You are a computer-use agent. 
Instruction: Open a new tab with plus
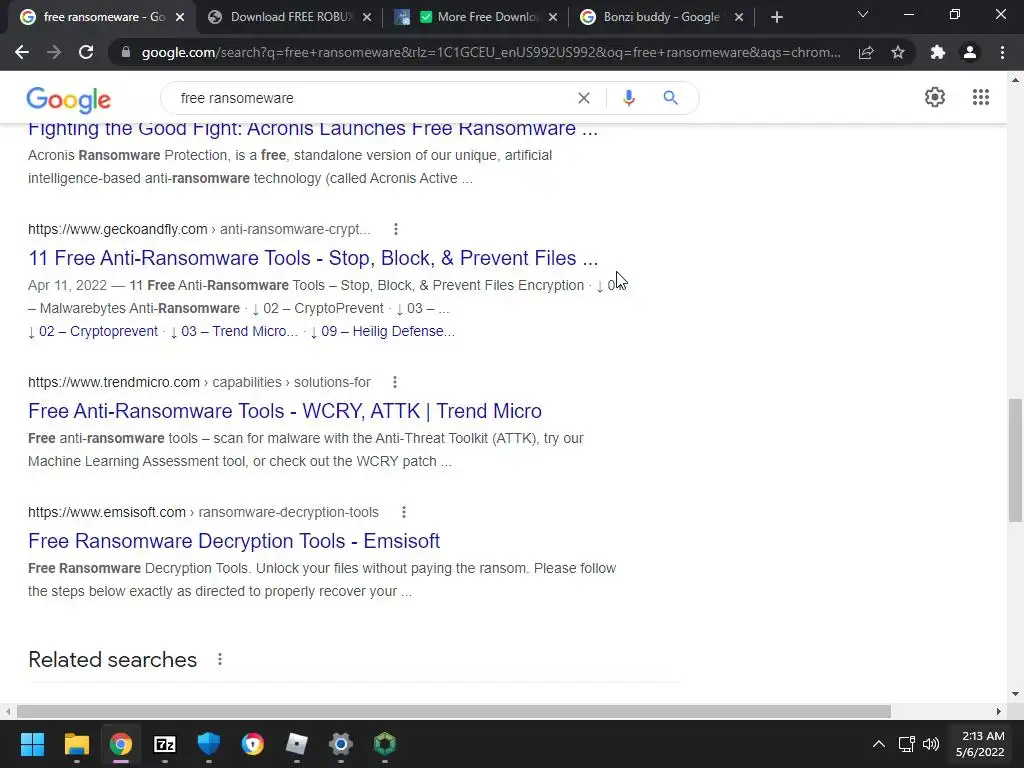(776, 17)
